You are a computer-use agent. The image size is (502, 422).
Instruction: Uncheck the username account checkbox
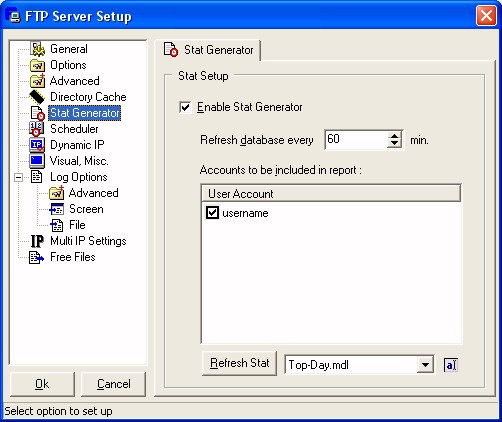click(x=212, y=213)
